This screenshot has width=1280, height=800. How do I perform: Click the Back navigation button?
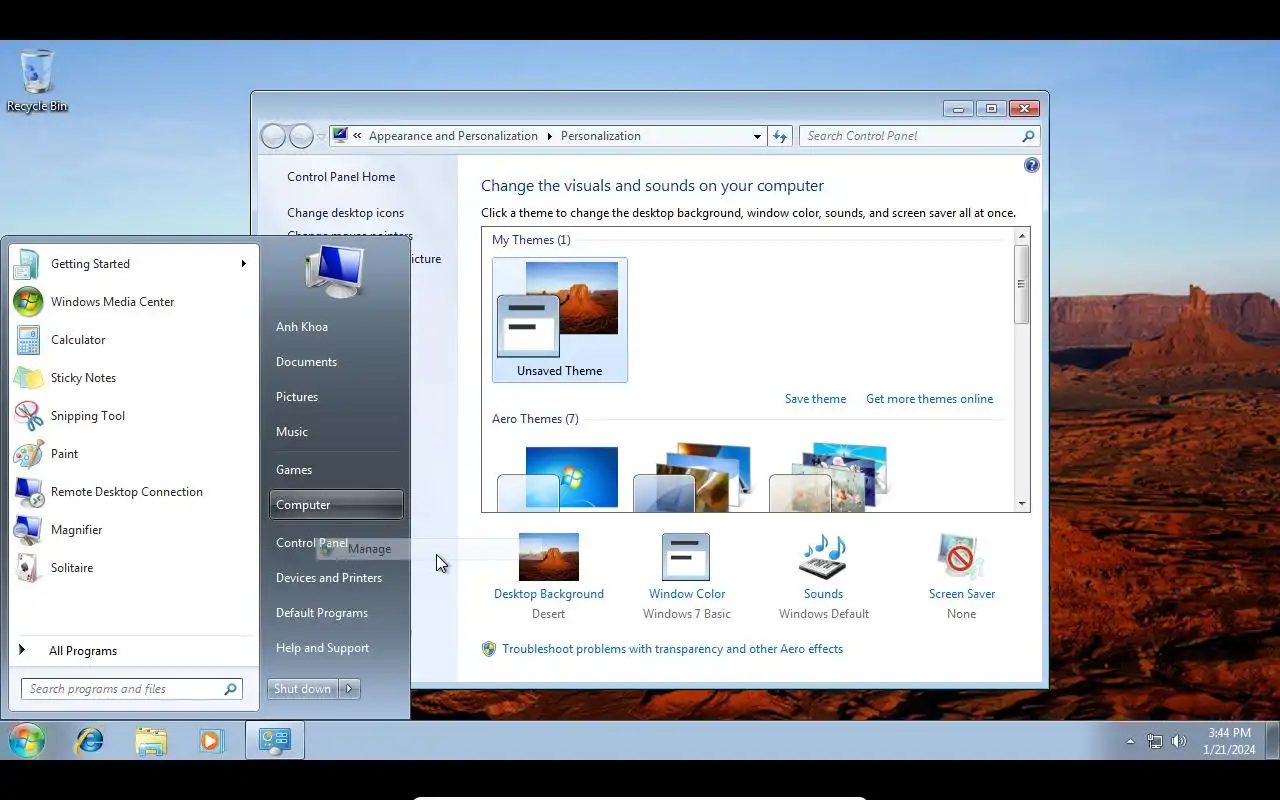[273, 136]
